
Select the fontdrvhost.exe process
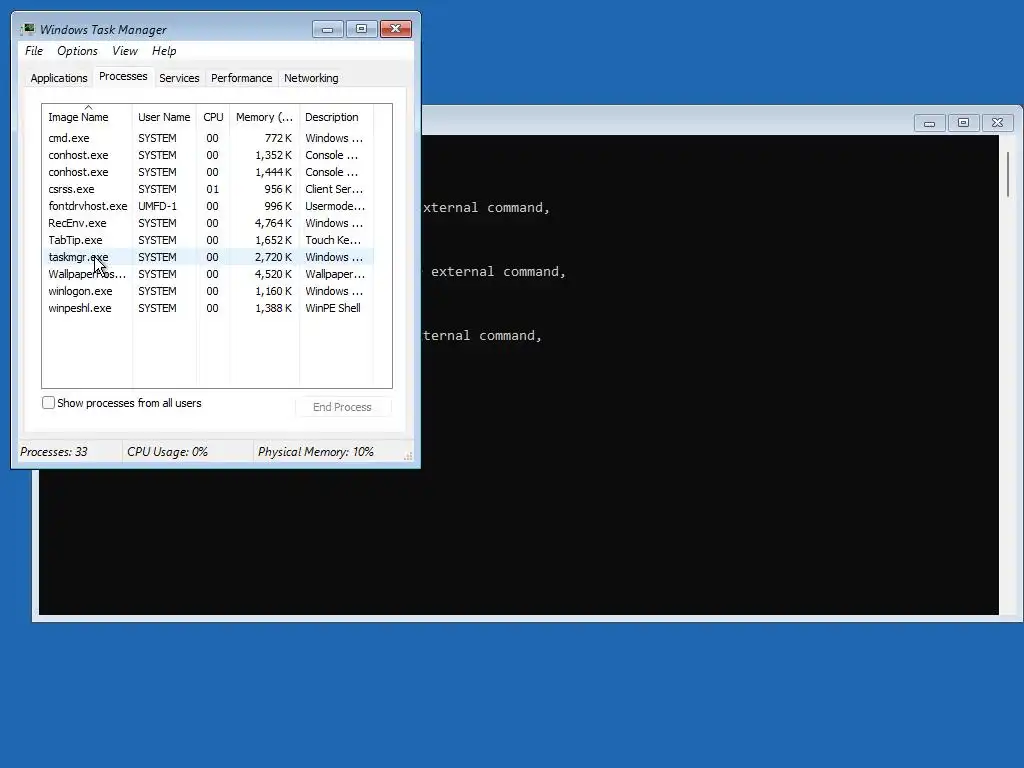click(208, 206)
